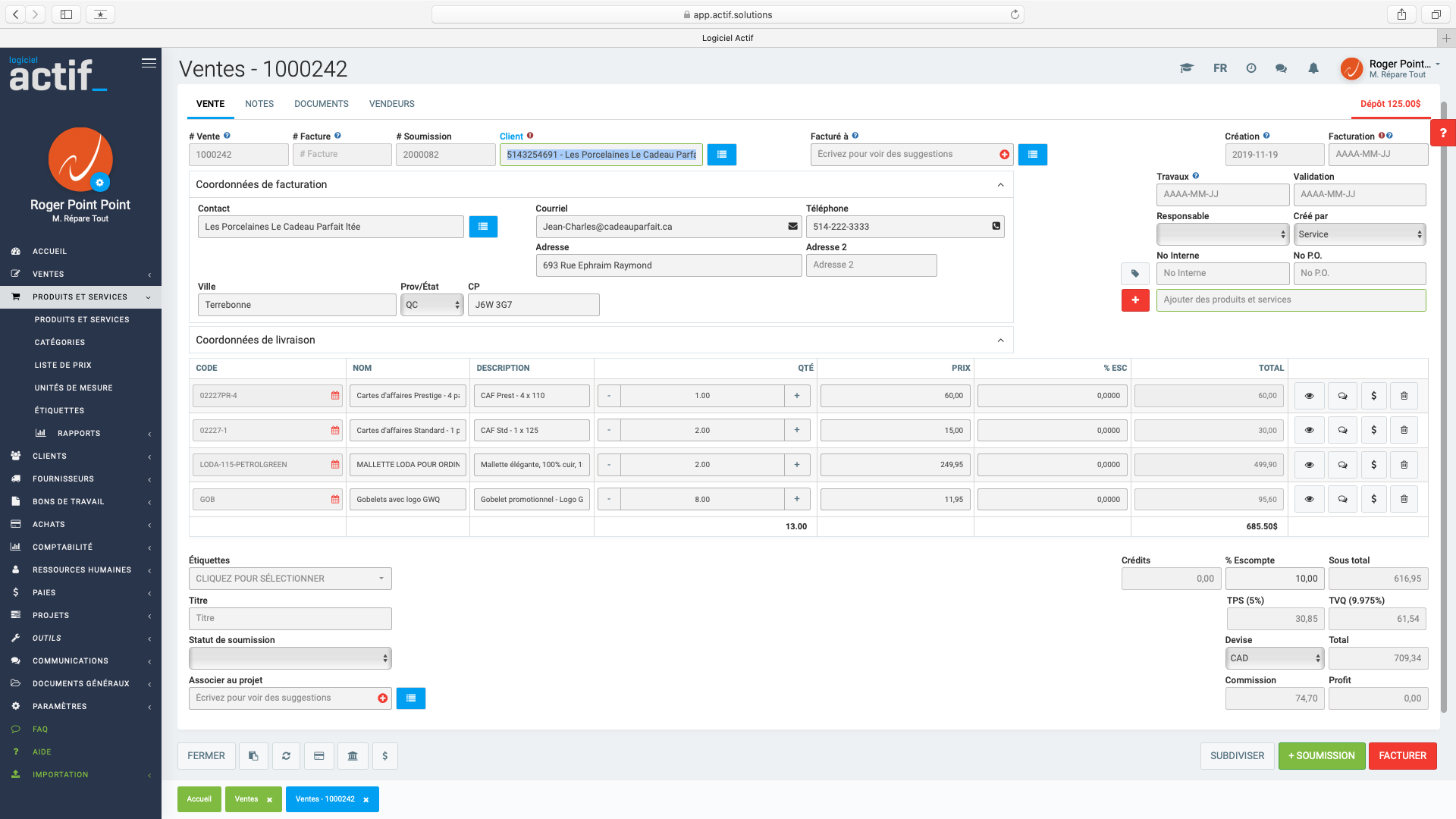Open COMPTABILITÉ in the sidebar menu
Image resolution: width=1456 pixels, height=819 pixels.
[62, 547]
